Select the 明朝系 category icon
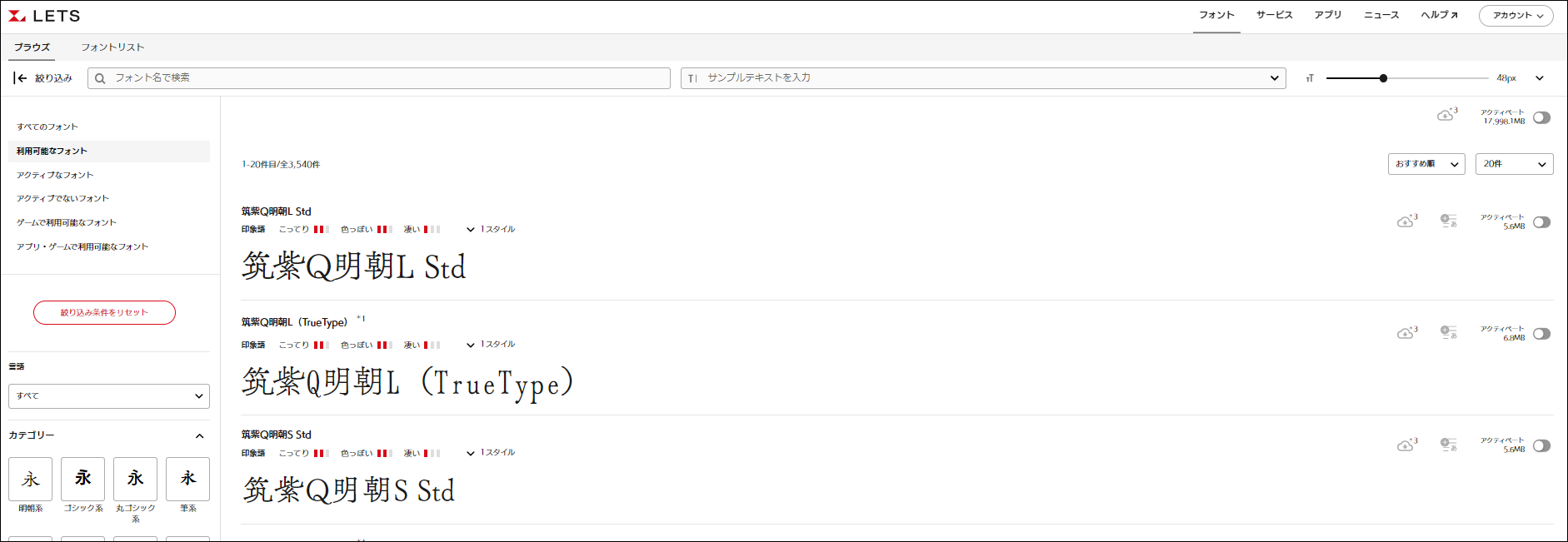This screenshot has width=1568, height=542. click(x=31, y=479)
